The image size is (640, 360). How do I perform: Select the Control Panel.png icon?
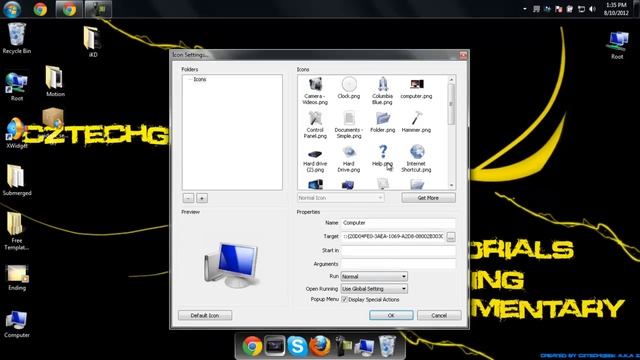click(315, 124)
